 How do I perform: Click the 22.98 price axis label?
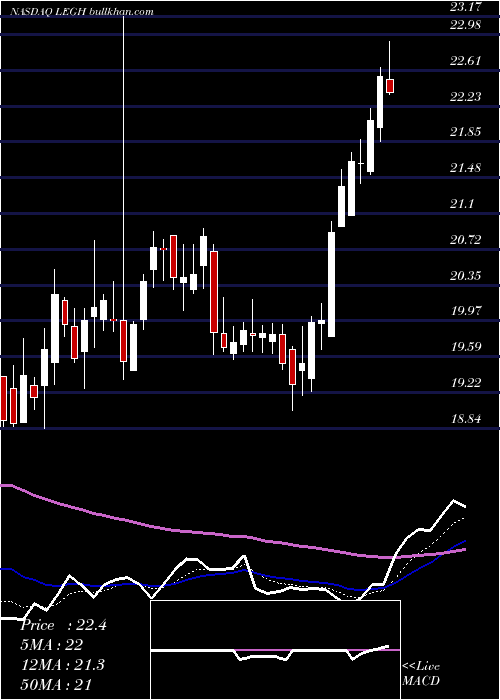465,25
